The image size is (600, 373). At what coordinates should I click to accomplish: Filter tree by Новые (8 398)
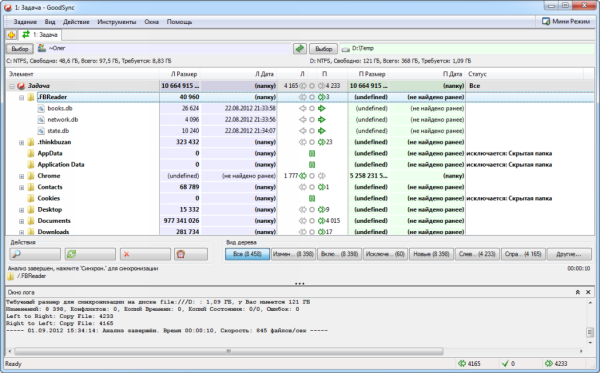(431, 254)
